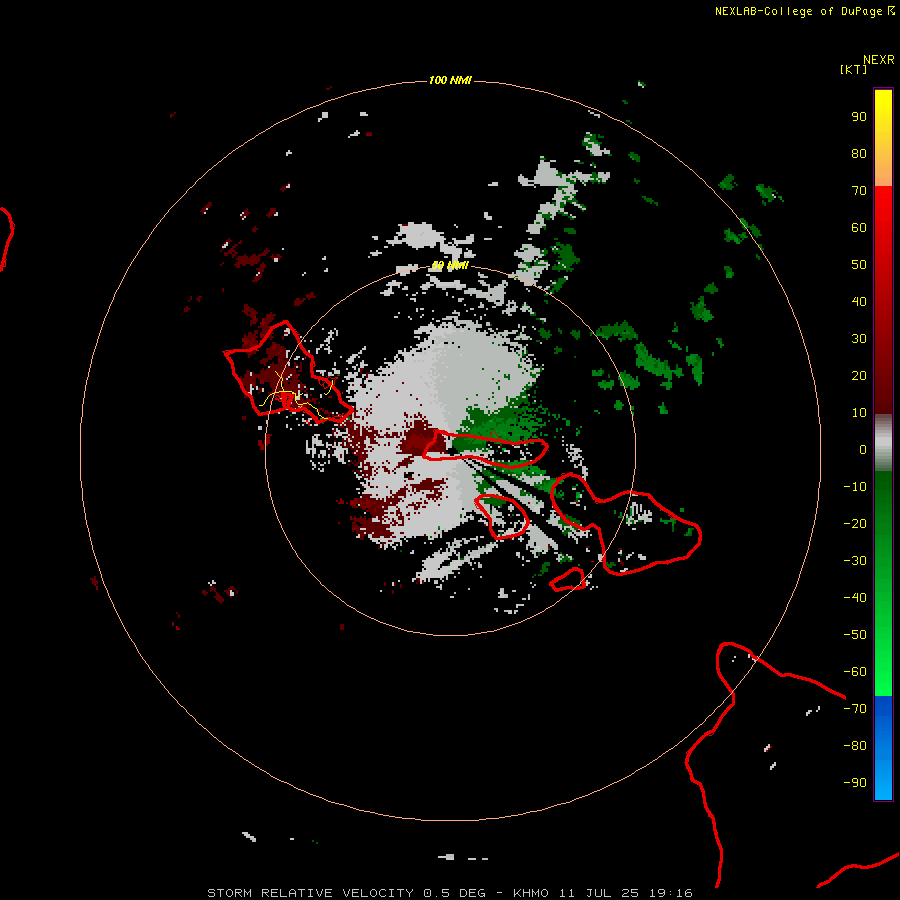Click the NEXR label above the color scale

pyautogui.click(x=879, y=60)
